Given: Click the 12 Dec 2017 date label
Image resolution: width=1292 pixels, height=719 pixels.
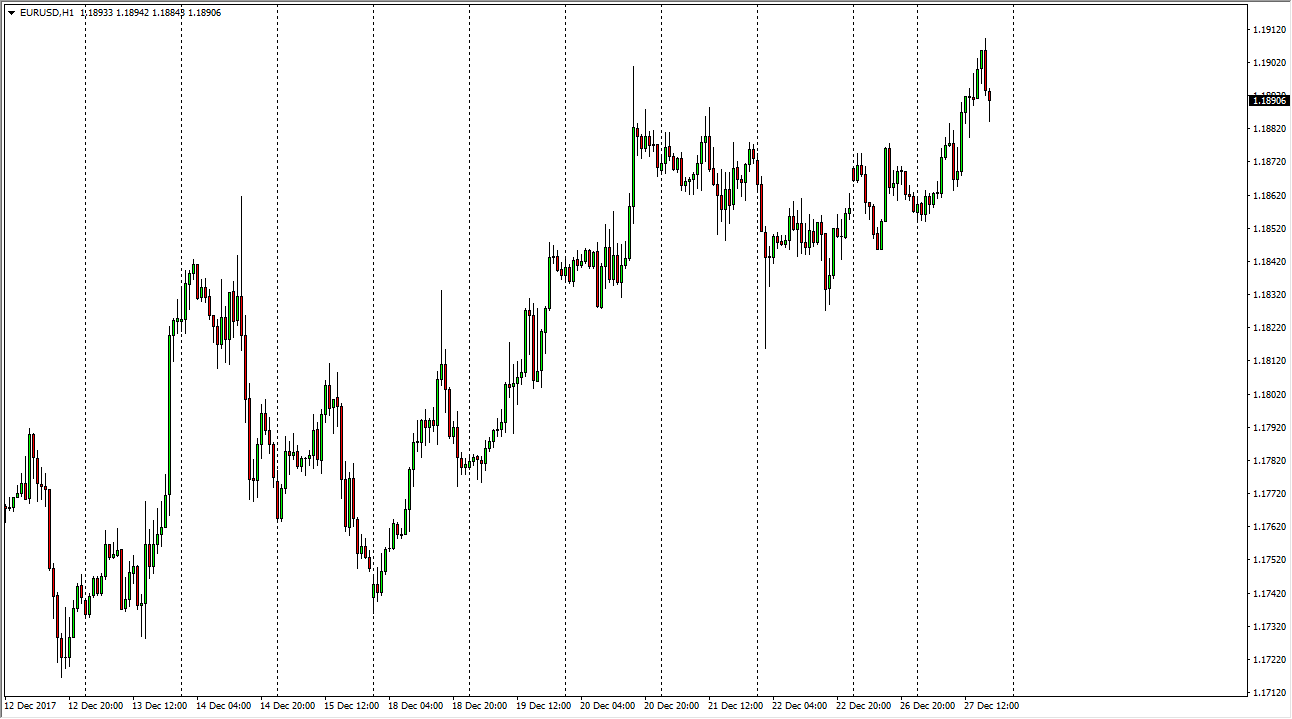Looking at the screenshot, I should pos(31,706).
